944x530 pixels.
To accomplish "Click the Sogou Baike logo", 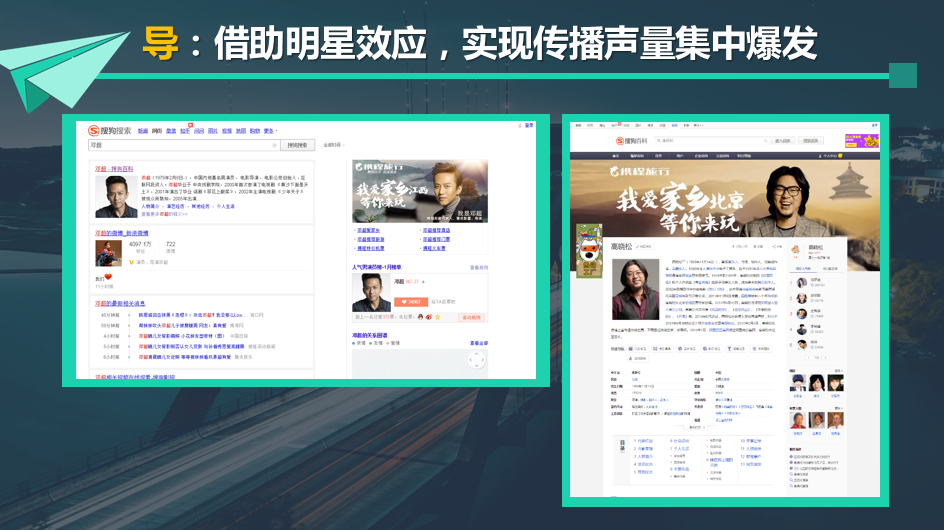I will point(632,141).
